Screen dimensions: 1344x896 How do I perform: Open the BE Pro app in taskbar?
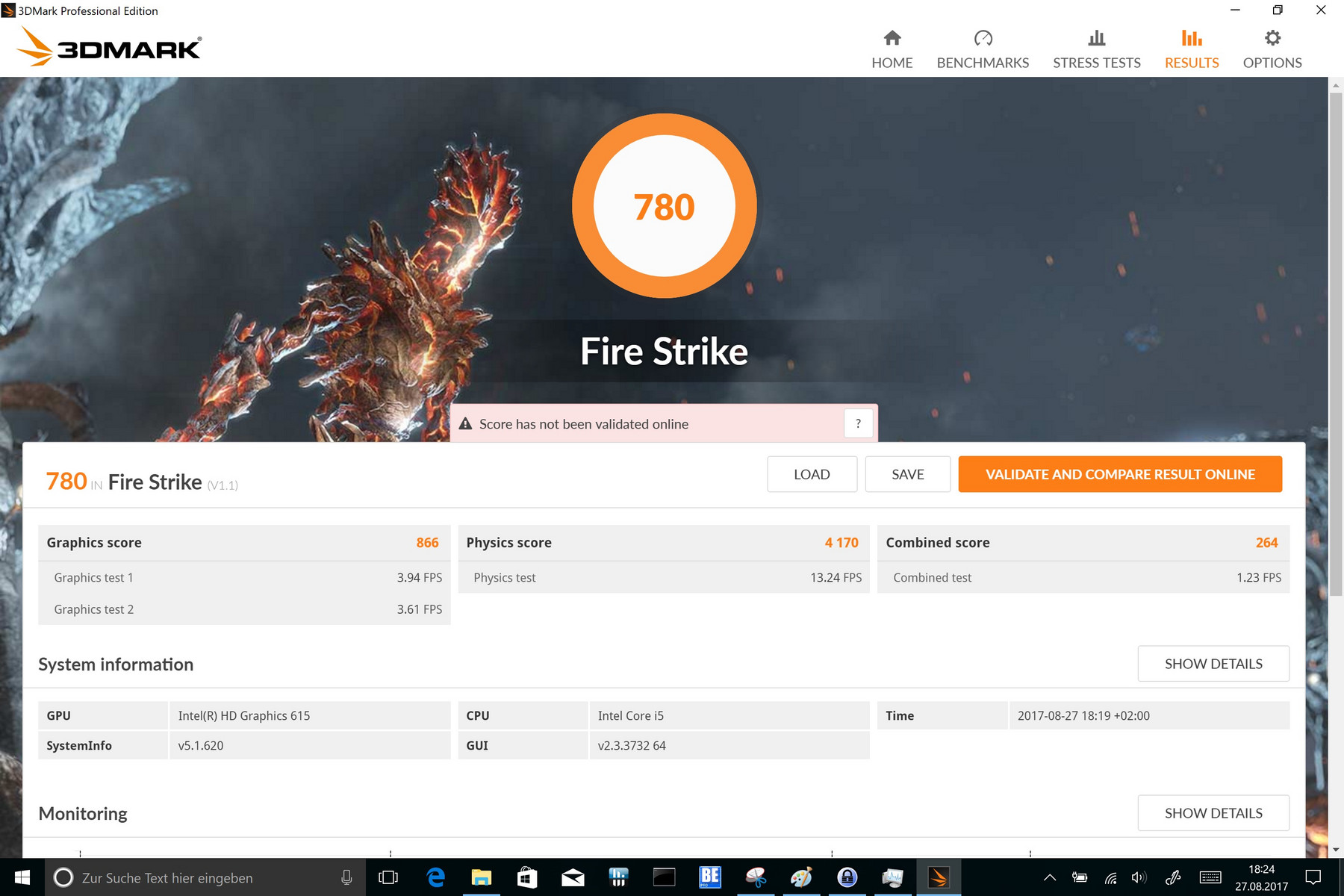(709, 877)
